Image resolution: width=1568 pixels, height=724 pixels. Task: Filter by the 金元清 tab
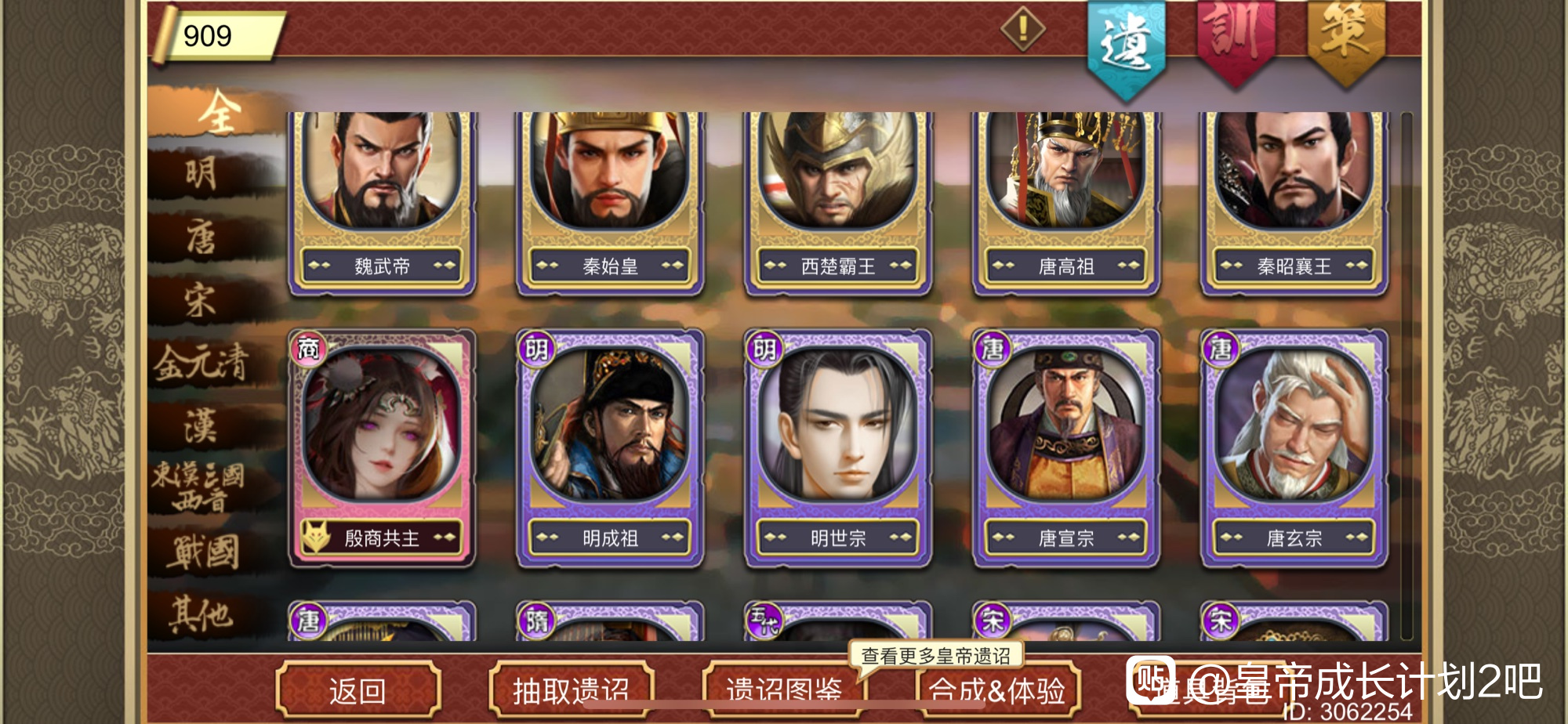[x=201, y=364]
